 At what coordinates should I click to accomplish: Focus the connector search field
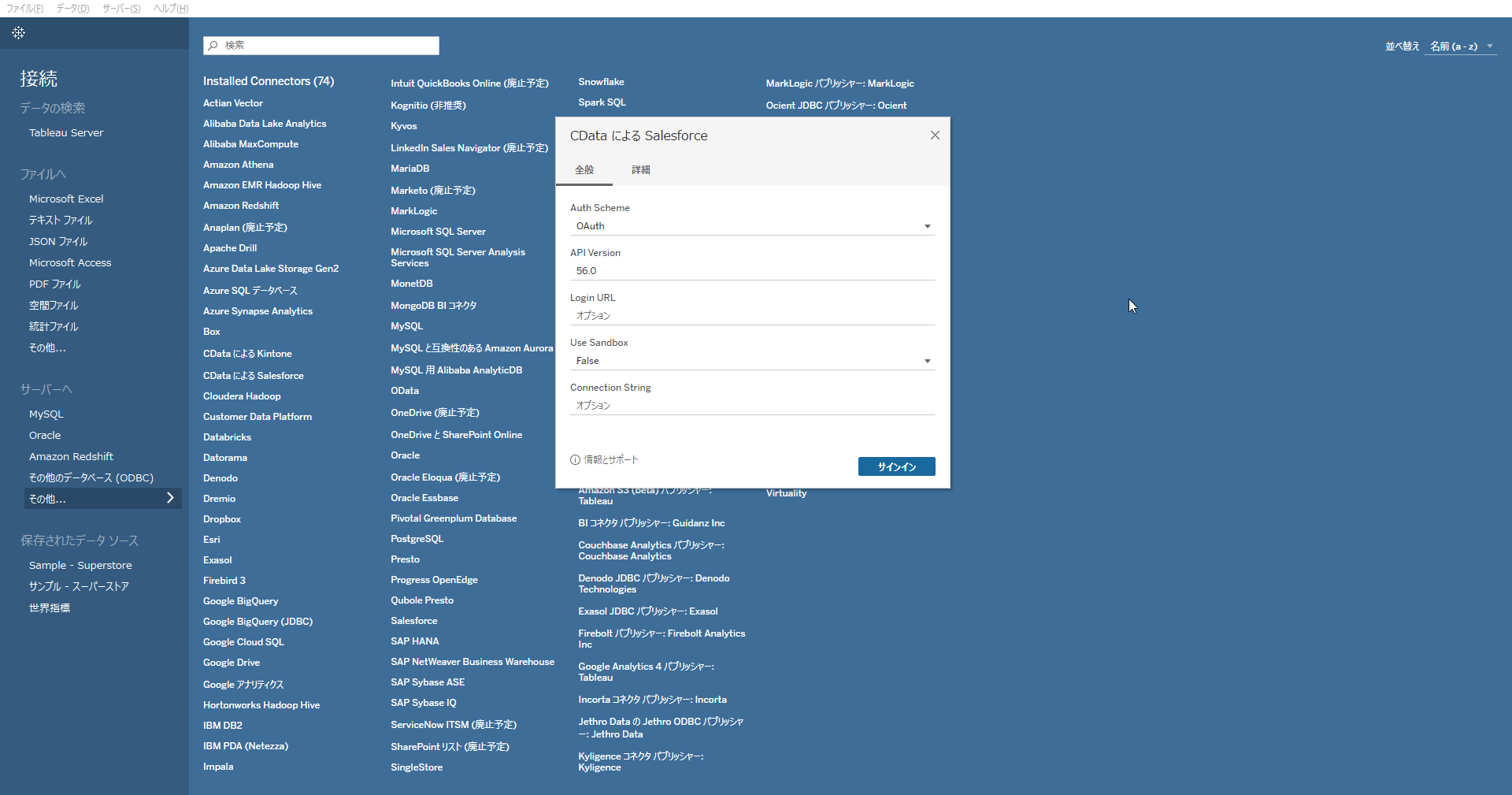[321, 46]
